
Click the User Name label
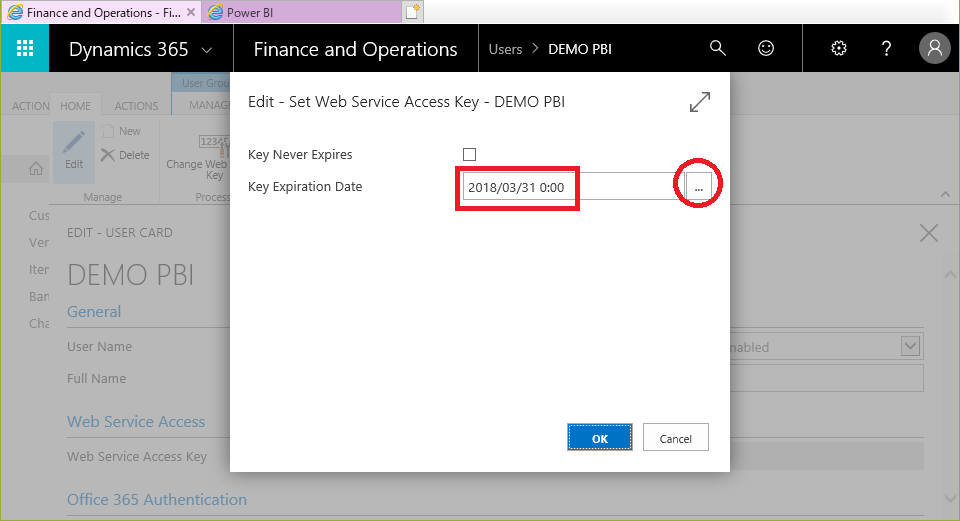pyautogui.click(x=99, y=347)
